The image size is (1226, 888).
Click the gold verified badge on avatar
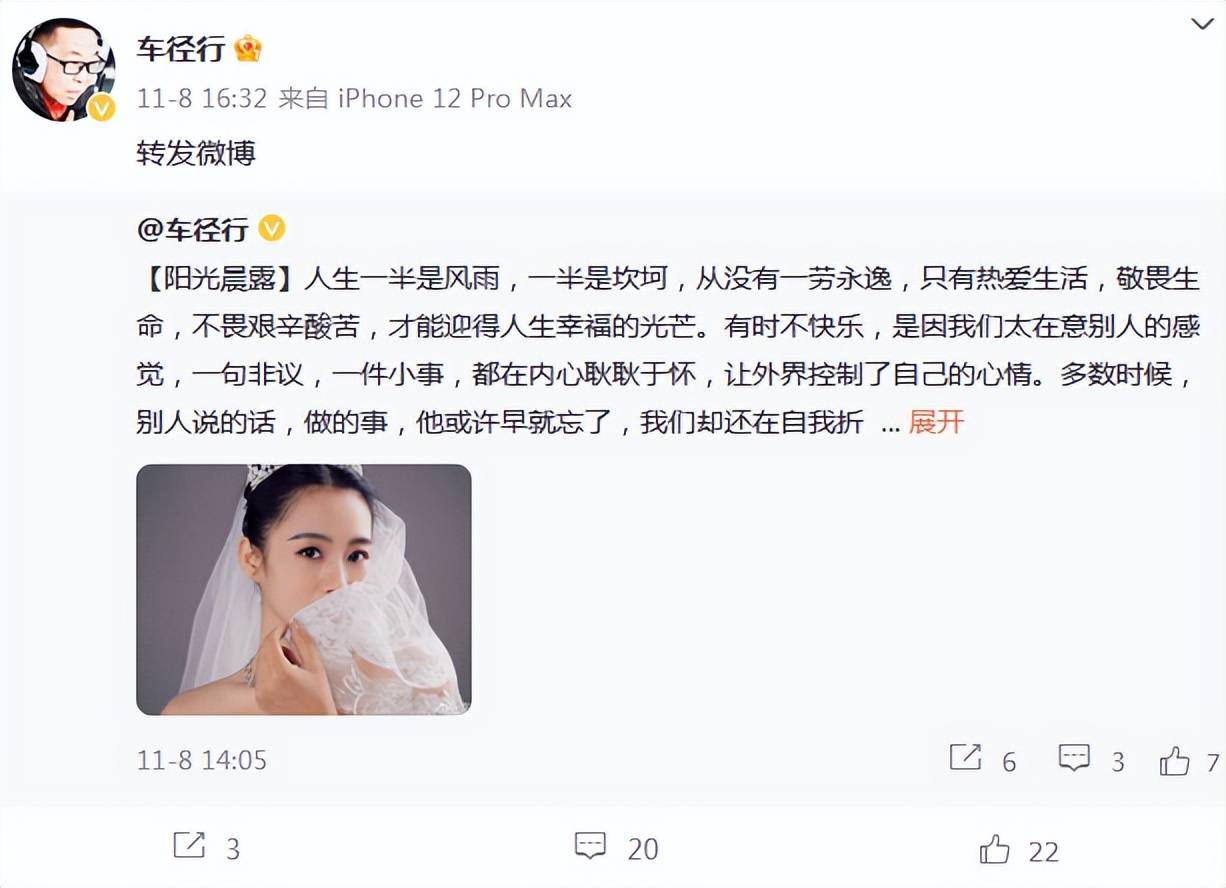coord(101,108)
